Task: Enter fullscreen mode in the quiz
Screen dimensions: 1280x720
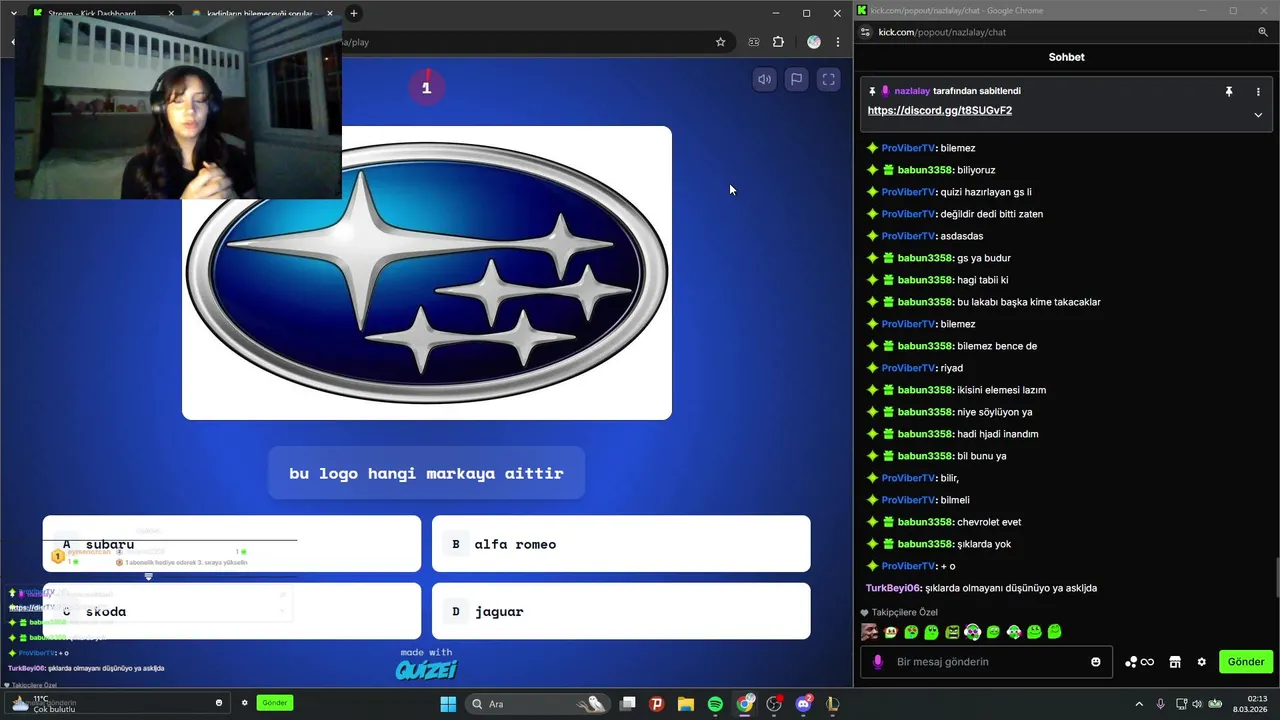Action: click(x=829, y=80)
